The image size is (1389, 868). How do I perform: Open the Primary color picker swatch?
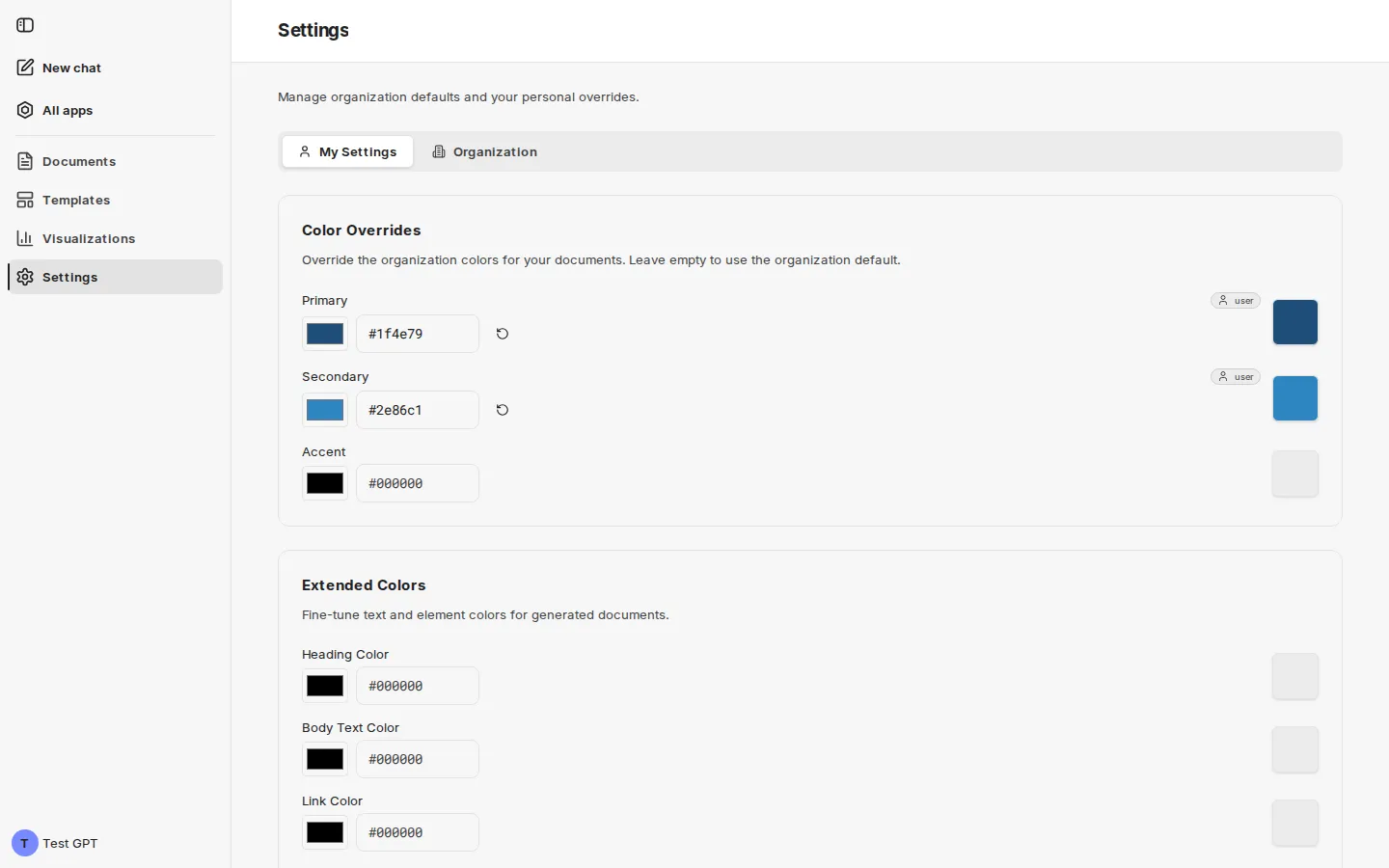pyautogui.click(x=325, y=334)
